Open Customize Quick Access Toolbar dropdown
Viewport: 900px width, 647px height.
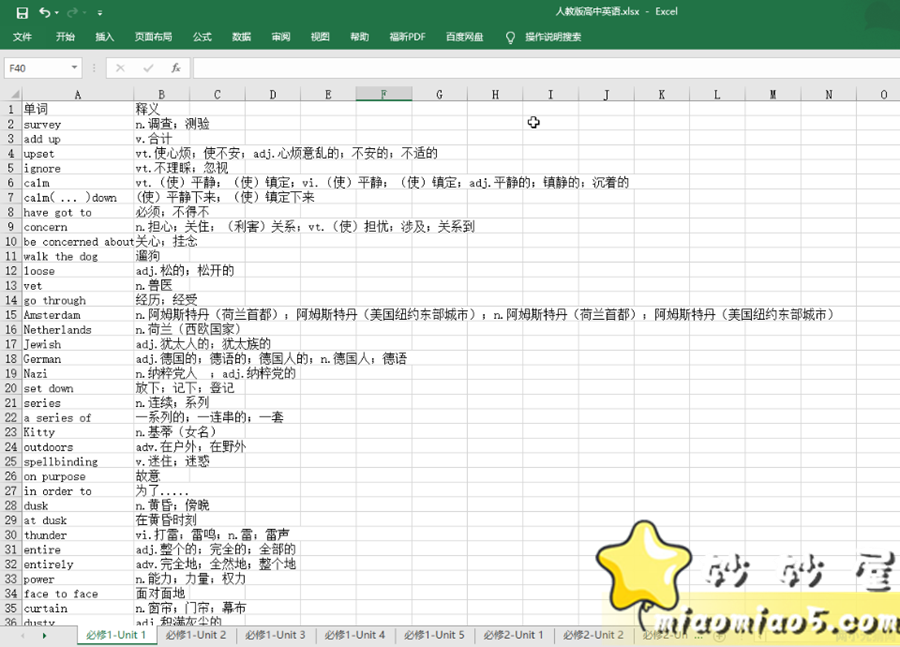click(x=98, y=13)
